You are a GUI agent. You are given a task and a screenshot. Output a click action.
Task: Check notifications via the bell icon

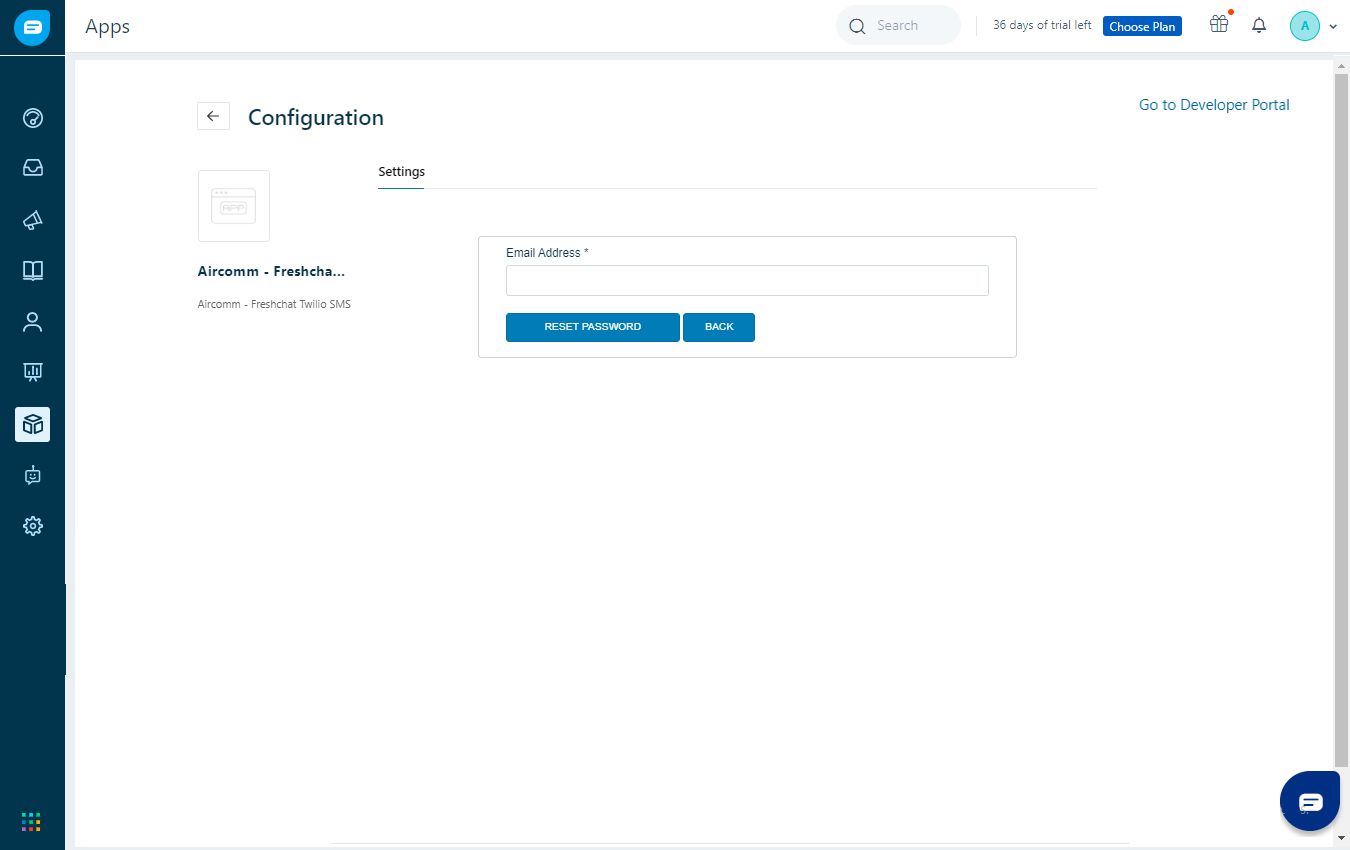coord(1259,25)
